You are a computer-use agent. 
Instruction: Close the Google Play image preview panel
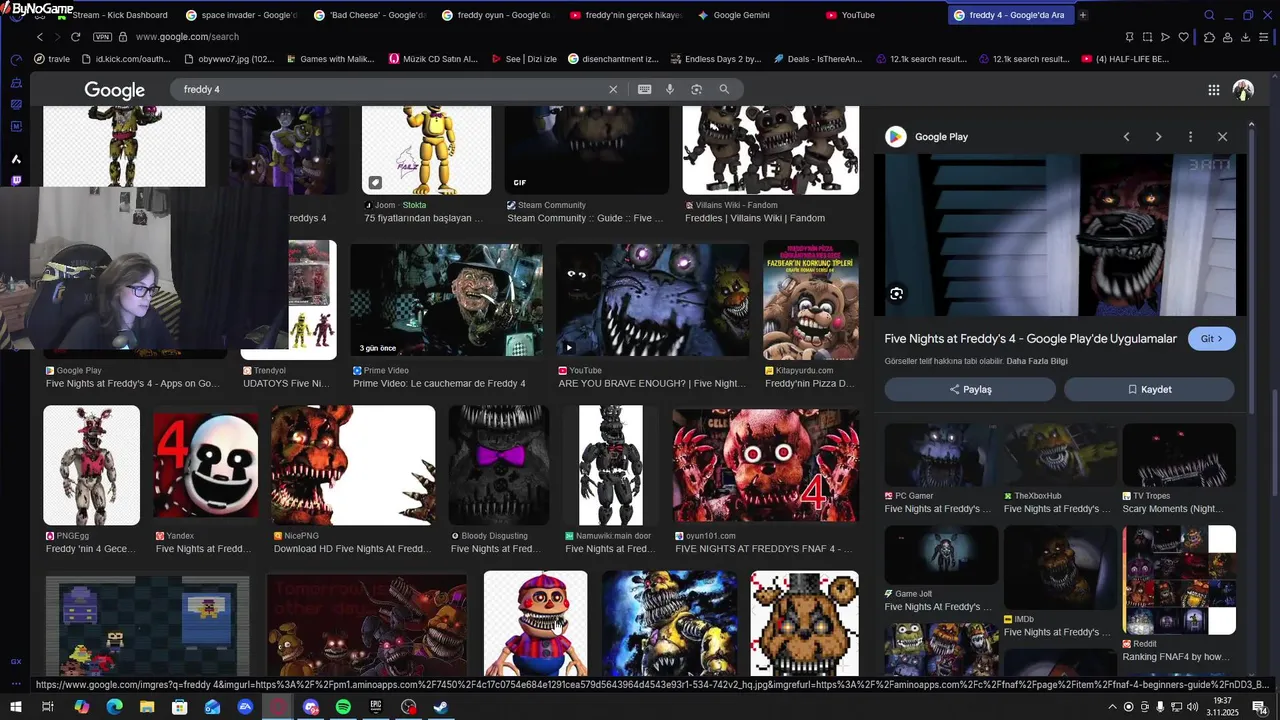(1222, 137)
